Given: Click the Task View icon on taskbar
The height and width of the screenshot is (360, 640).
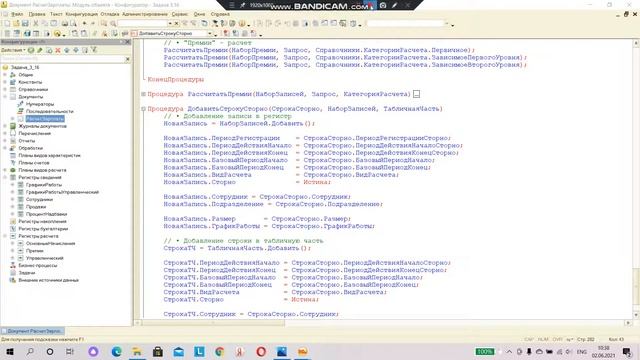Looking at the screenshot, I should click(x=70, y=351).
